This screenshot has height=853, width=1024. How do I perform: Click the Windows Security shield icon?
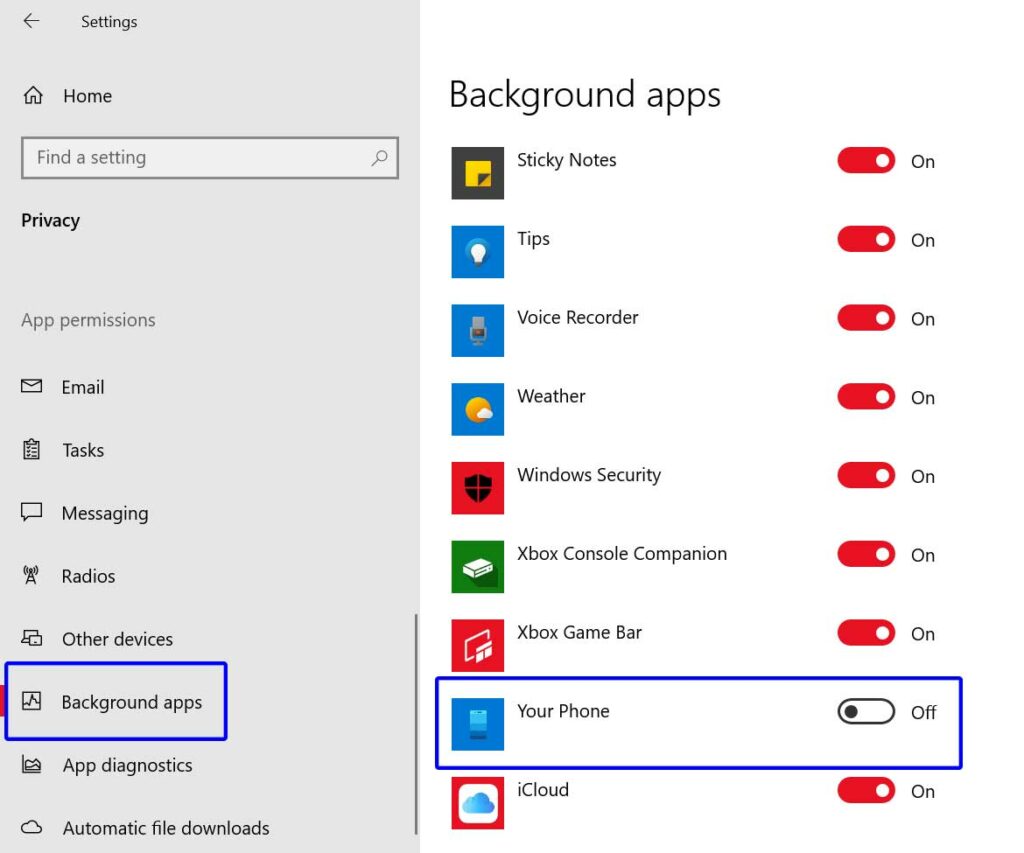(x=477, y=488)
